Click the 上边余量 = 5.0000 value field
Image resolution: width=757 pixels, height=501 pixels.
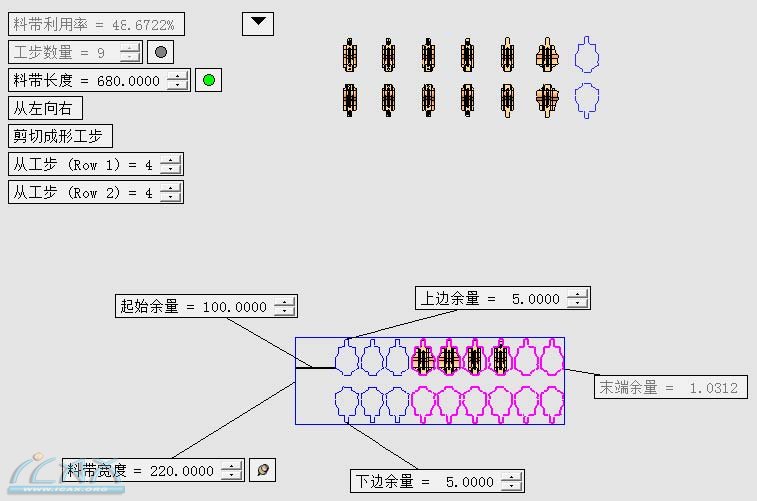pyautogui.click(x=503, y=298)
